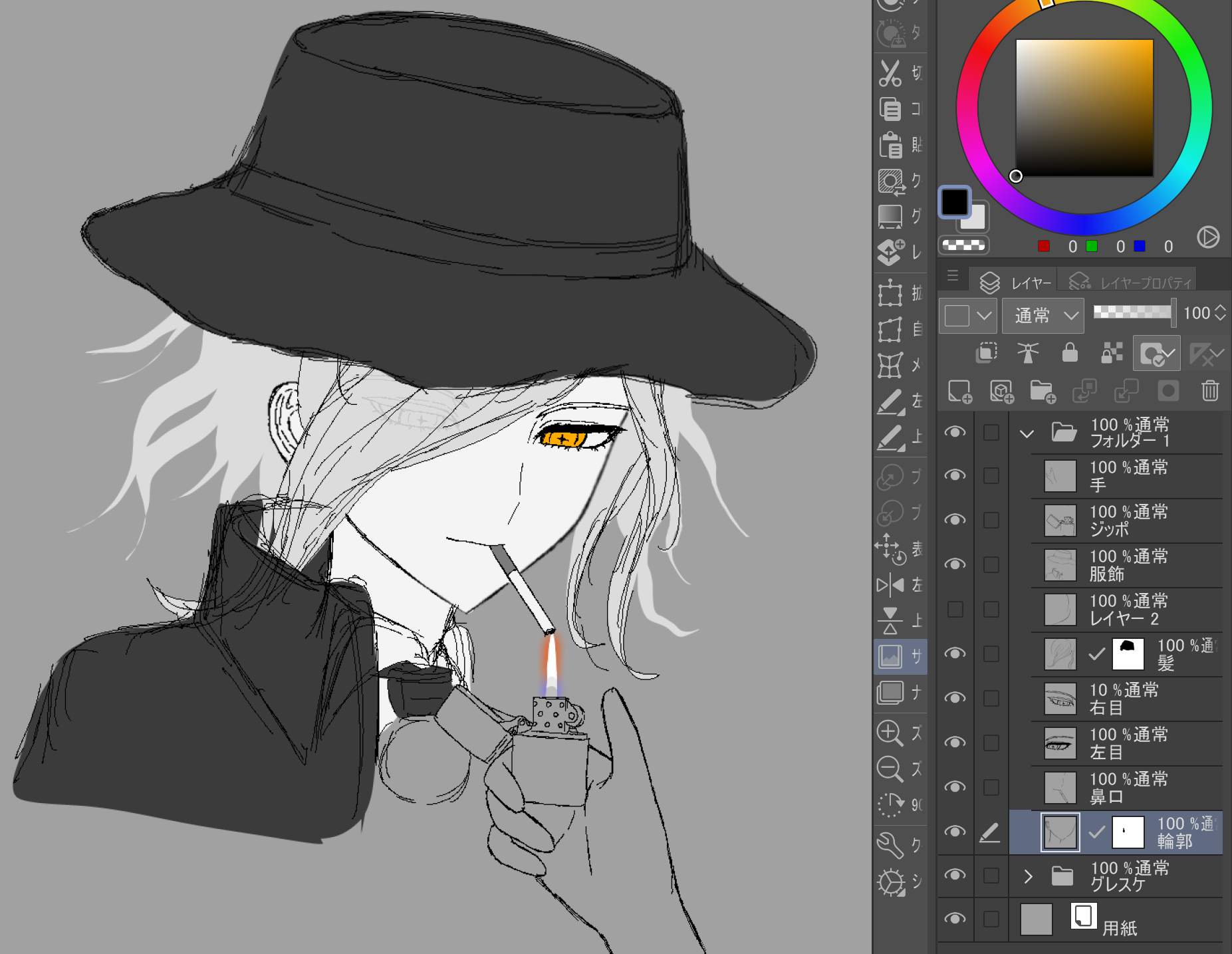This screenshot has height=954, width=1232.
Task: Click the zoom out magnifier icon
Action: tap(890, 769)
